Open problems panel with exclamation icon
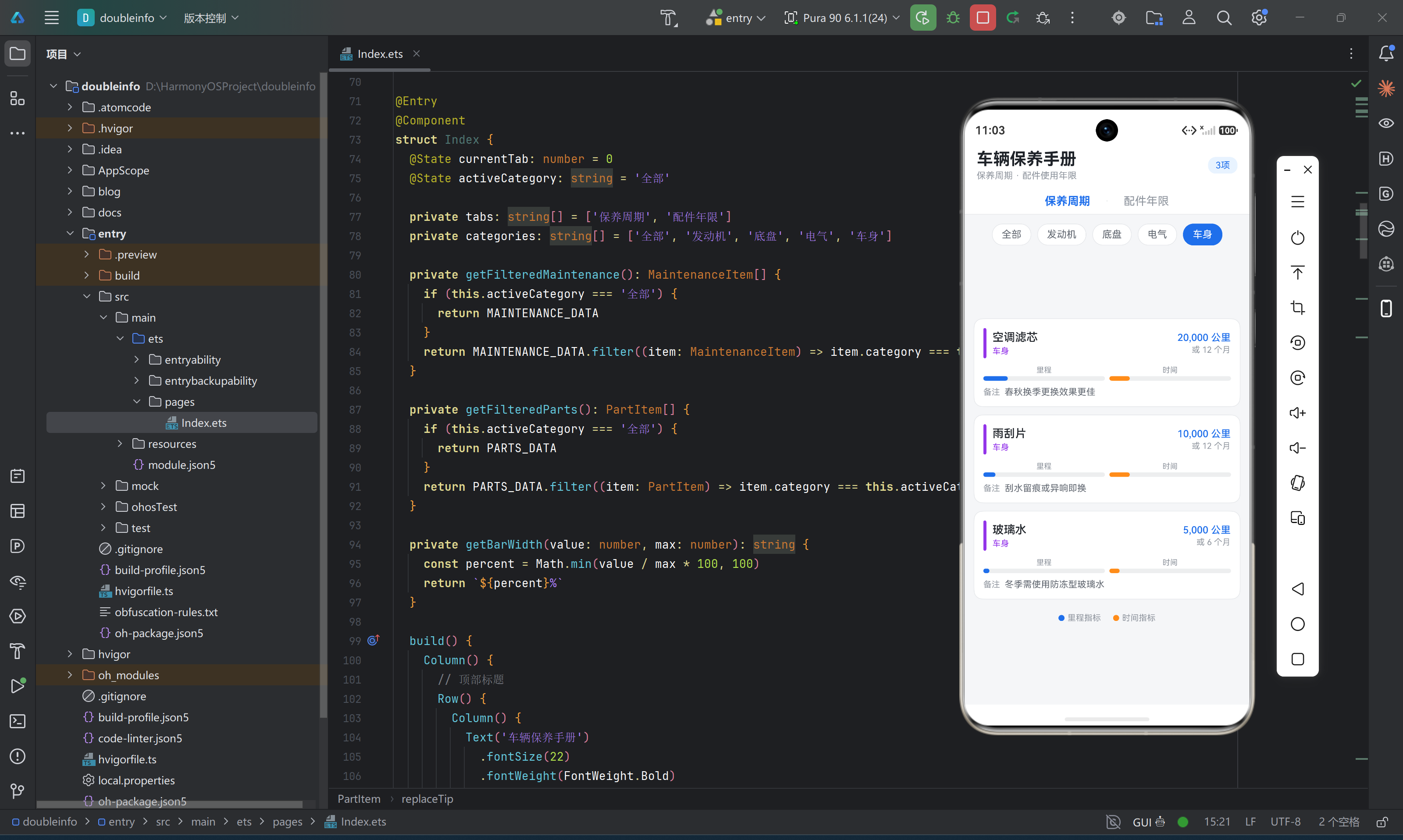Image resolution: width=1403 pixels, height=840 pixels. pyautogui.click(x=18, y=756)
